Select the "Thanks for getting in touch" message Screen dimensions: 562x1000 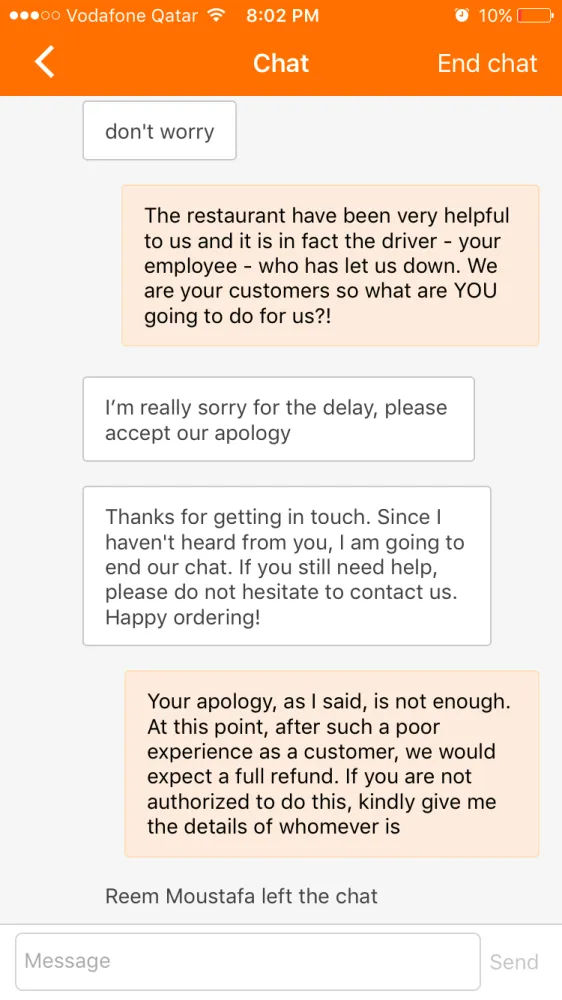[287, 566]
